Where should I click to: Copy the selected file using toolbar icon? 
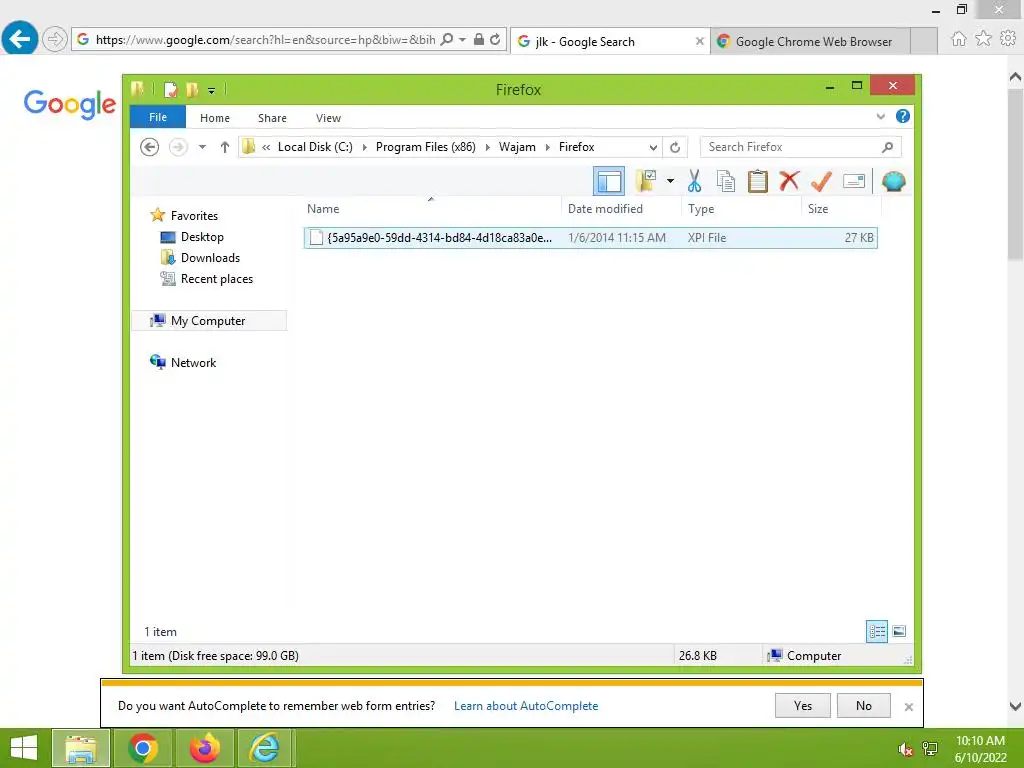[x=726, y=182]
